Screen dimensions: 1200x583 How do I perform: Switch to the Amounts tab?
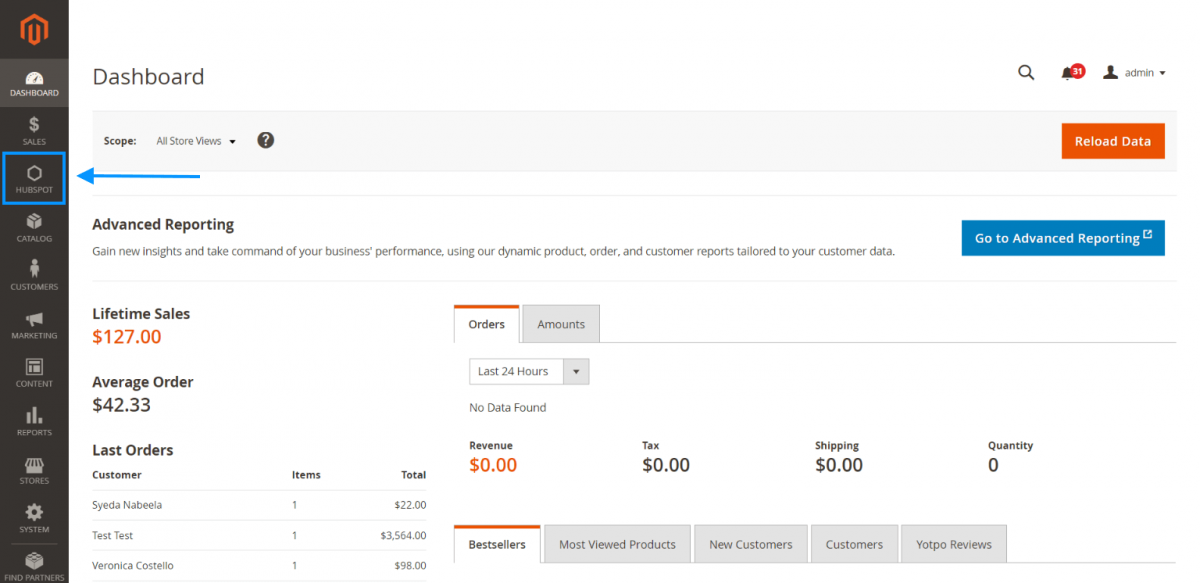click(560, 323)
